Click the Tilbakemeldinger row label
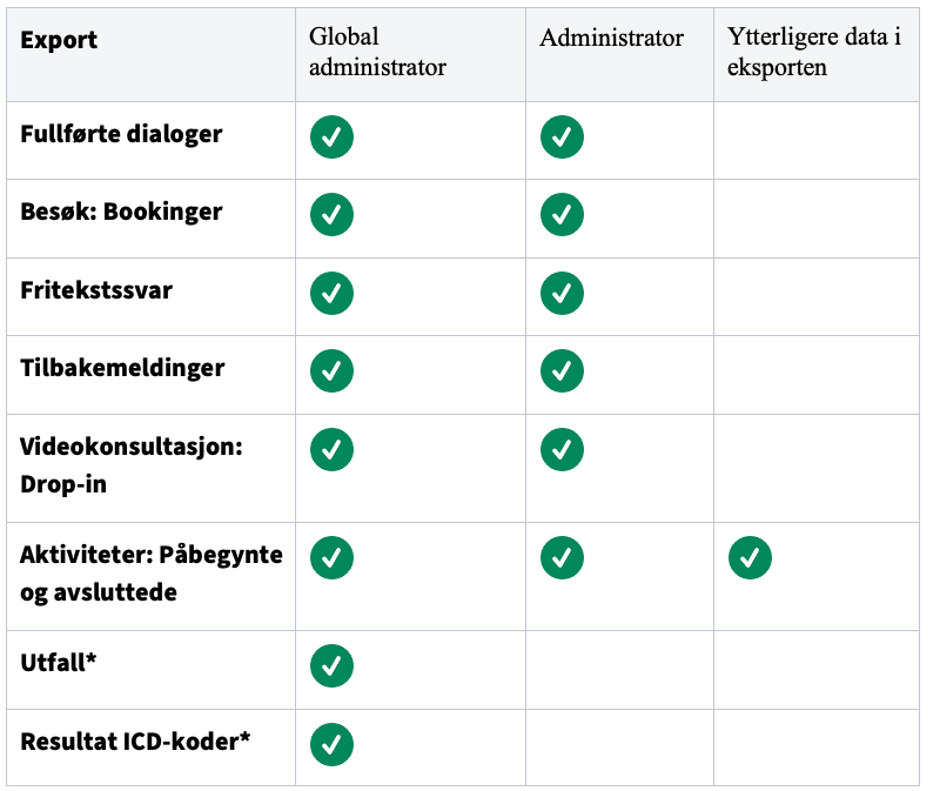Screen dimensions: 941x791 click(x=122, y=367)
